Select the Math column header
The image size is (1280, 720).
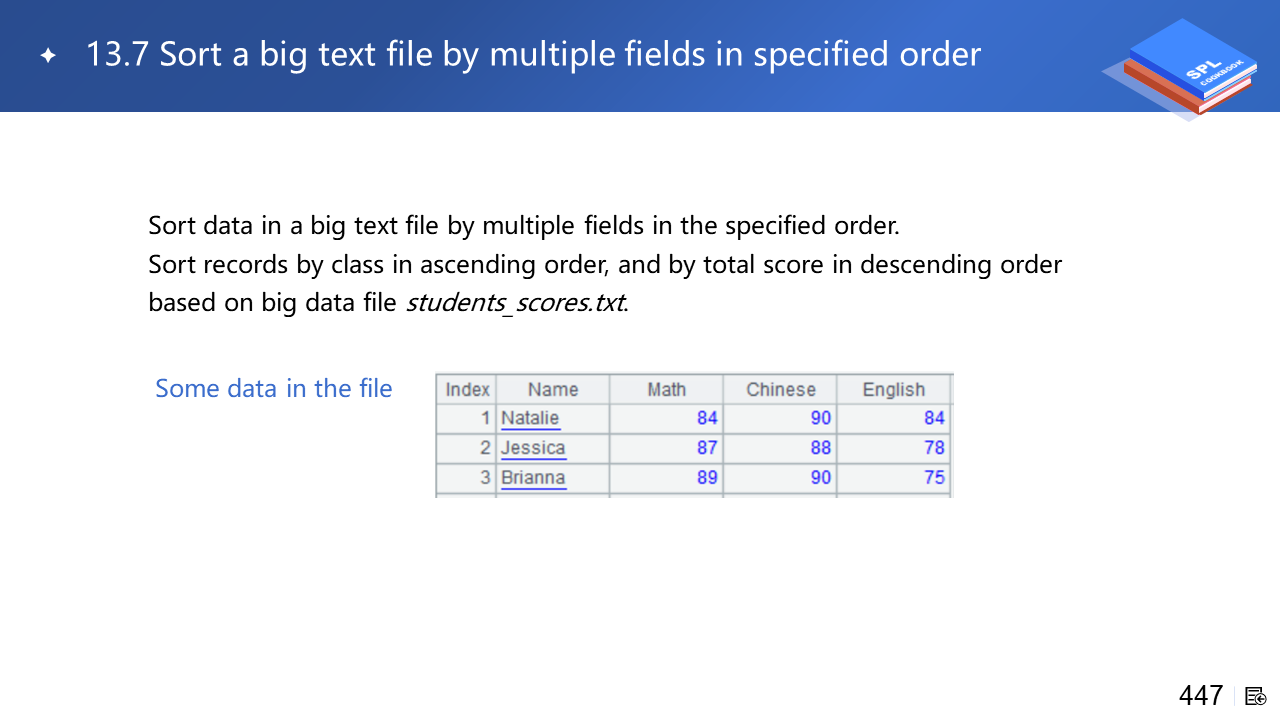(666, 390)
